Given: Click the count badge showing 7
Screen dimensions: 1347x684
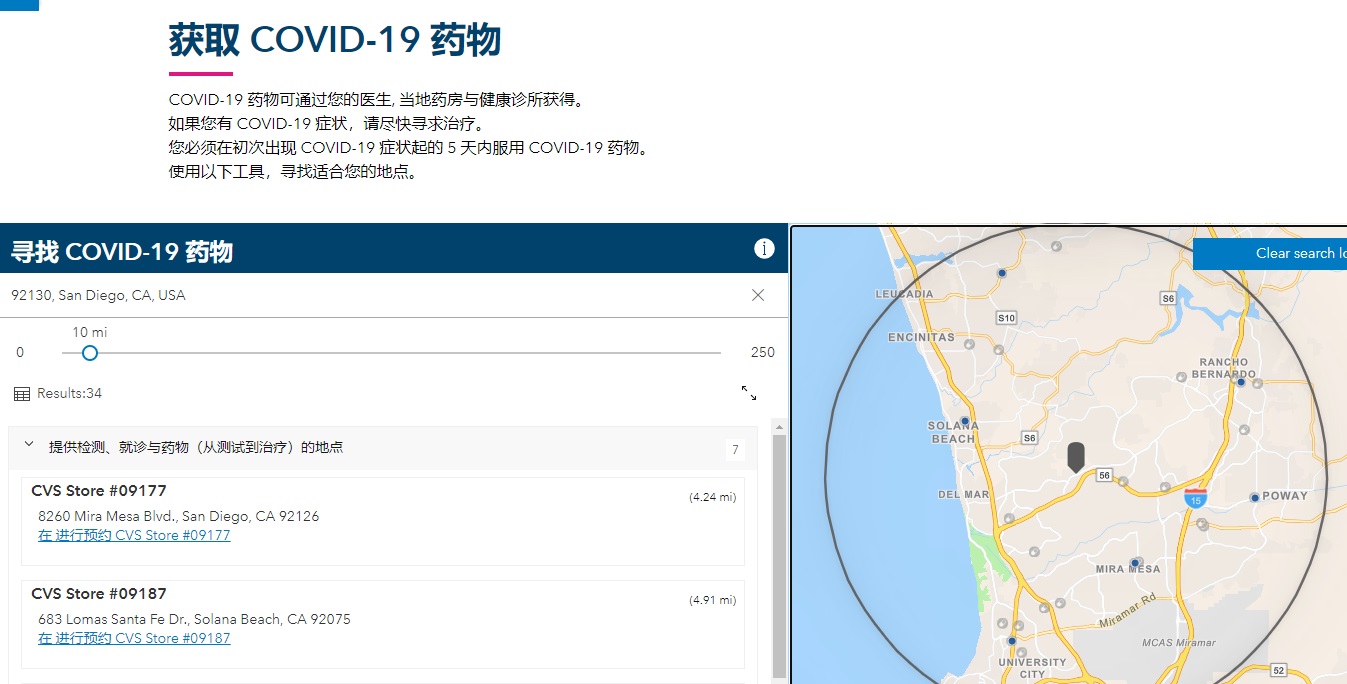Looking at the screenshot, I should tap(735, 450).
